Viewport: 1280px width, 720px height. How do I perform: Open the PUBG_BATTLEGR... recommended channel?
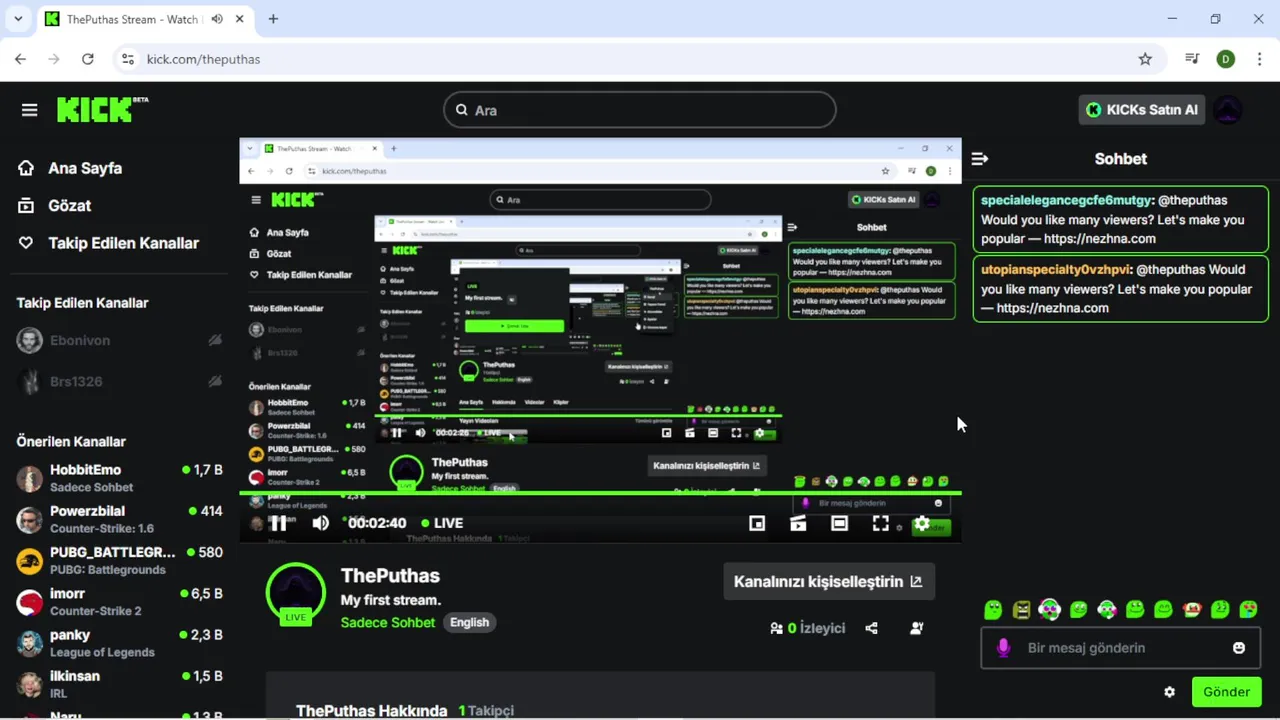point(120,560)
